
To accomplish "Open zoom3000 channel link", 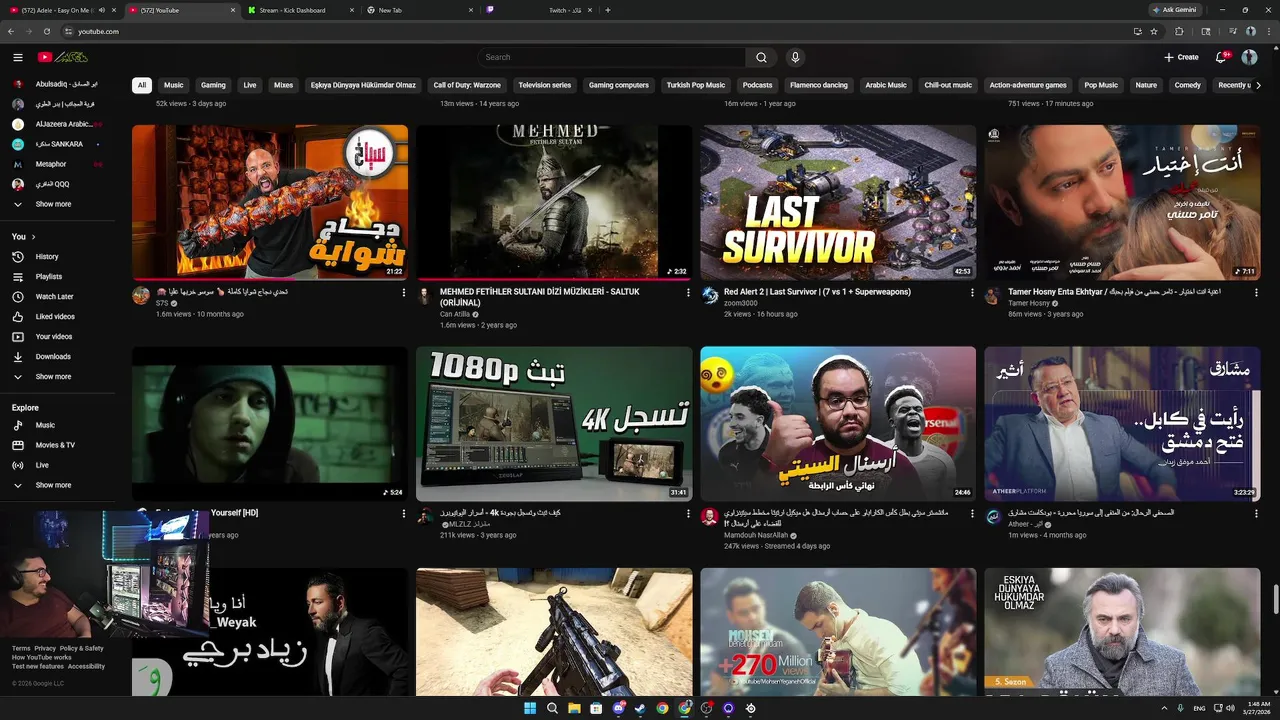I will (741, 303).
